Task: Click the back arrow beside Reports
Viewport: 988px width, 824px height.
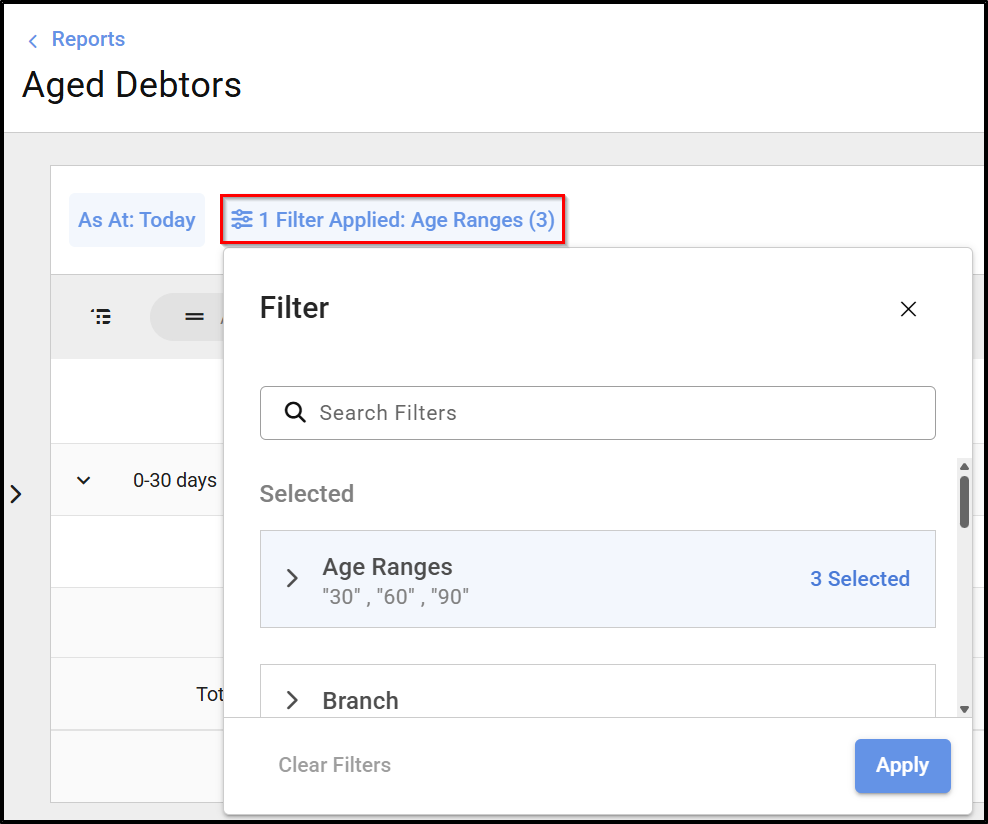Action: [33, 41]
